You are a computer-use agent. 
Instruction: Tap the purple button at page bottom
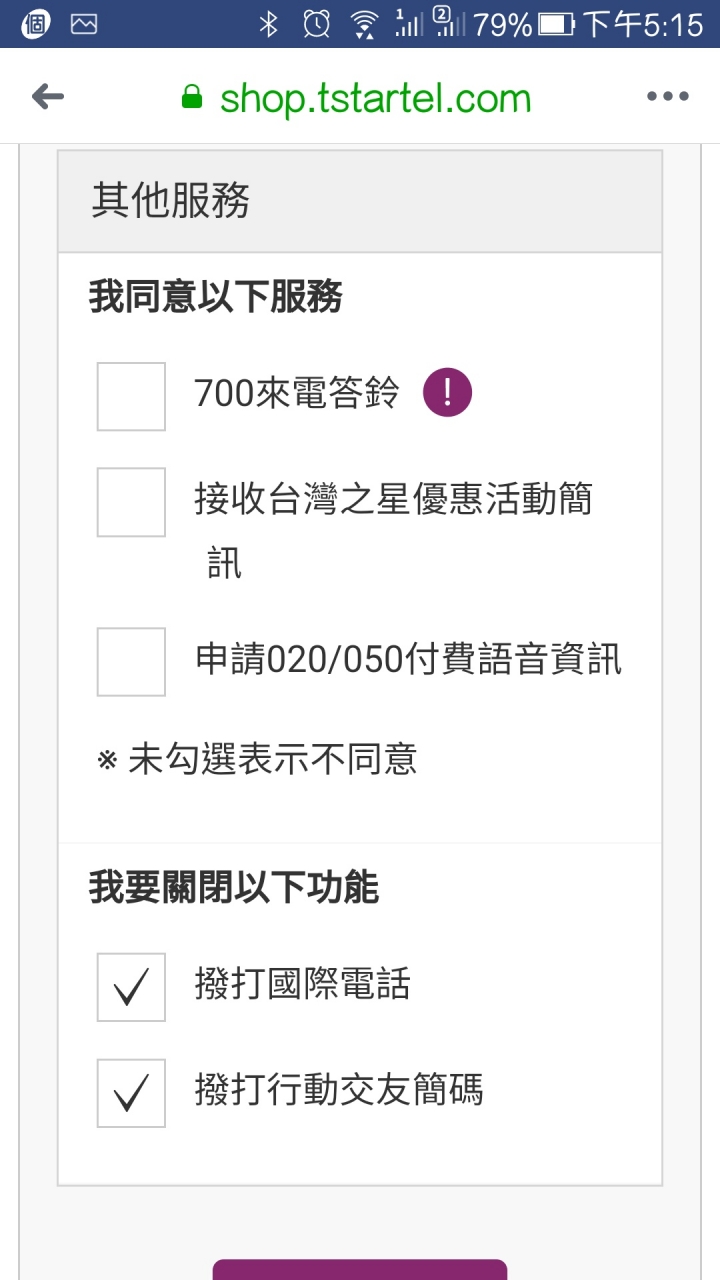point(360,1270)
